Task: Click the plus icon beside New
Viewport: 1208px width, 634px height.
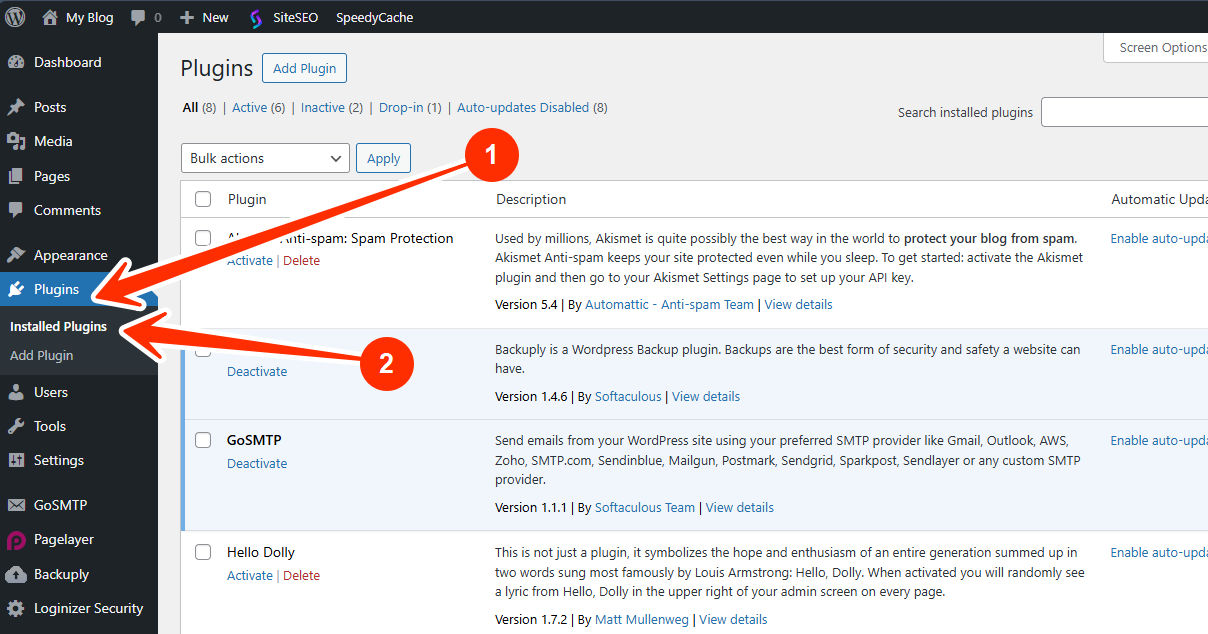Action: click(186, 18)
